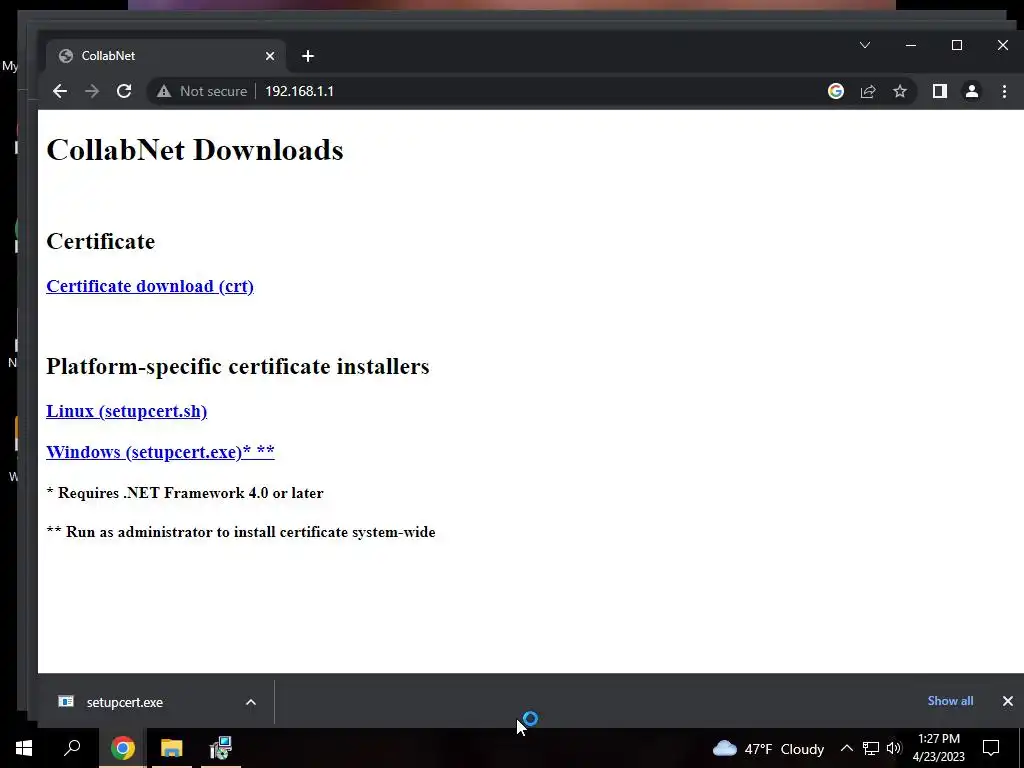Open the Chrome profile menu
The height and width of the screenshot is (768, 1024).
[972, 91]
